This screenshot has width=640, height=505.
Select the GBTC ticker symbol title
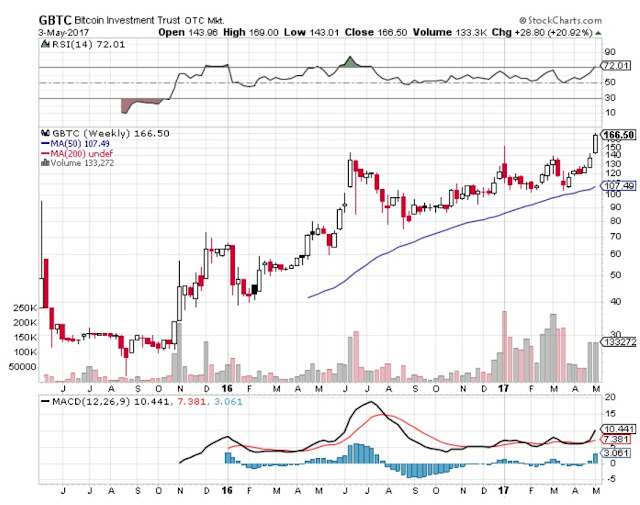tap(55, 20)
